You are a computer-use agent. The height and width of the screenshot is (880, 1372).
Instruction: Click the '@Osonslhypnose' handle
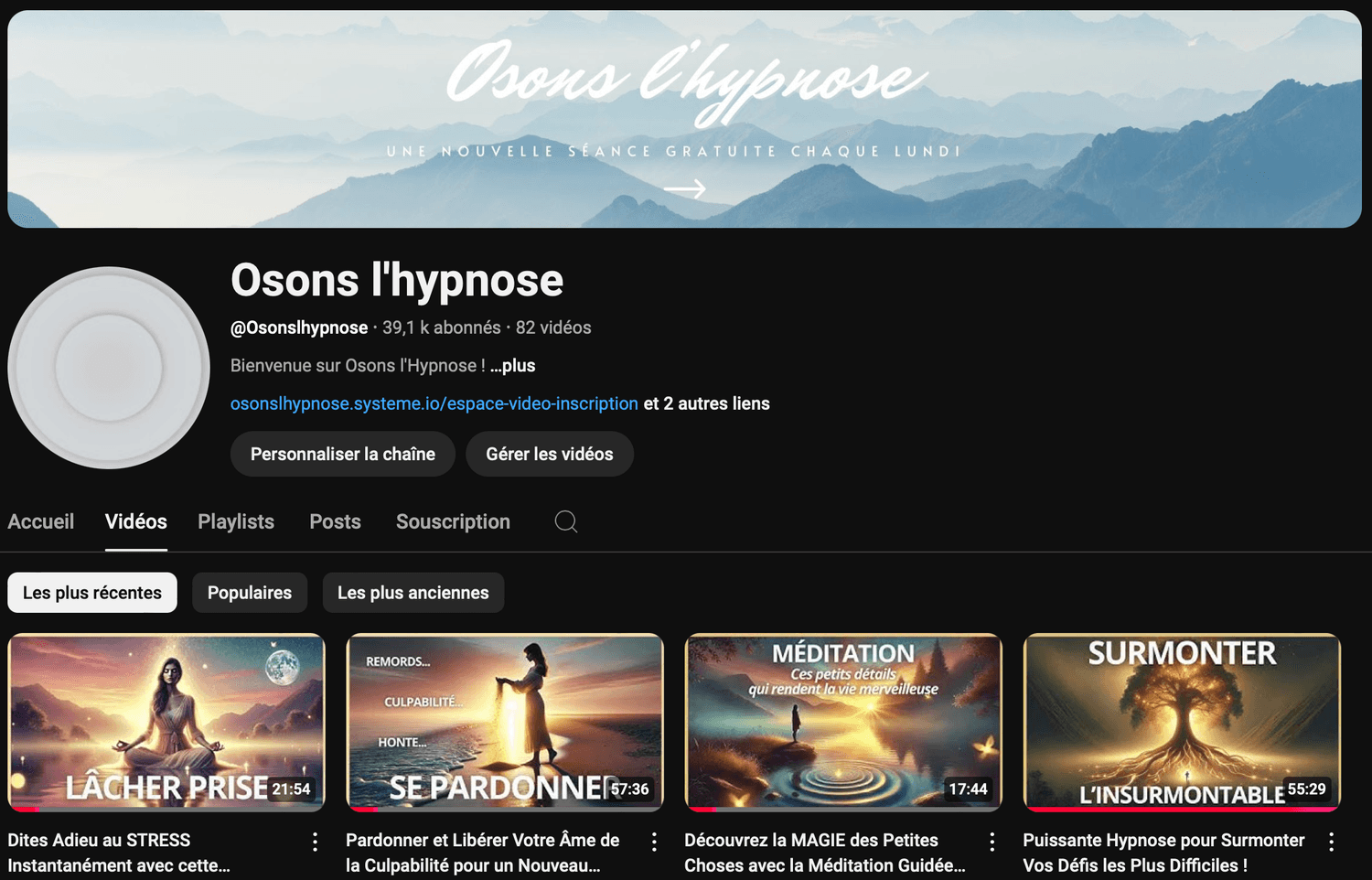(x=299, y=327)
